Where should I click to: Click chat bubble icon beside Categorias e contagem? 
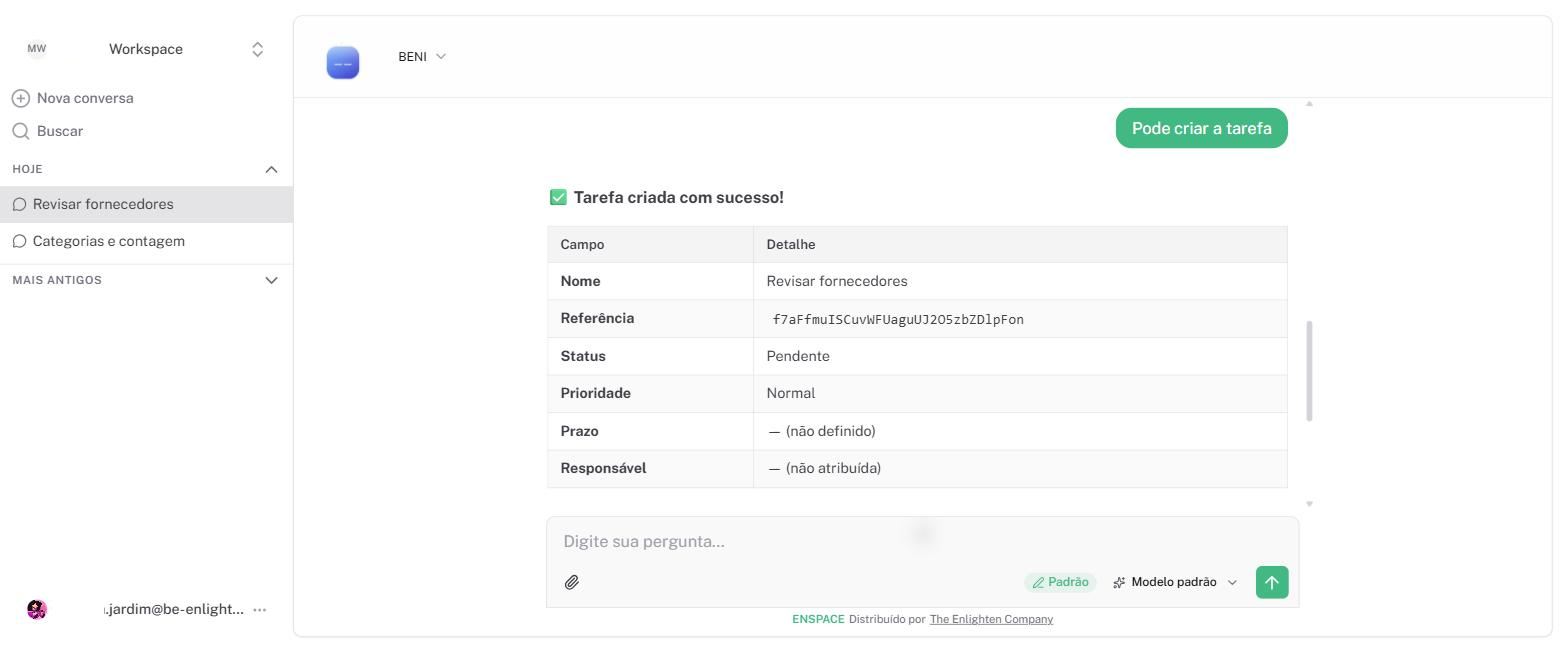coord(19,241)
